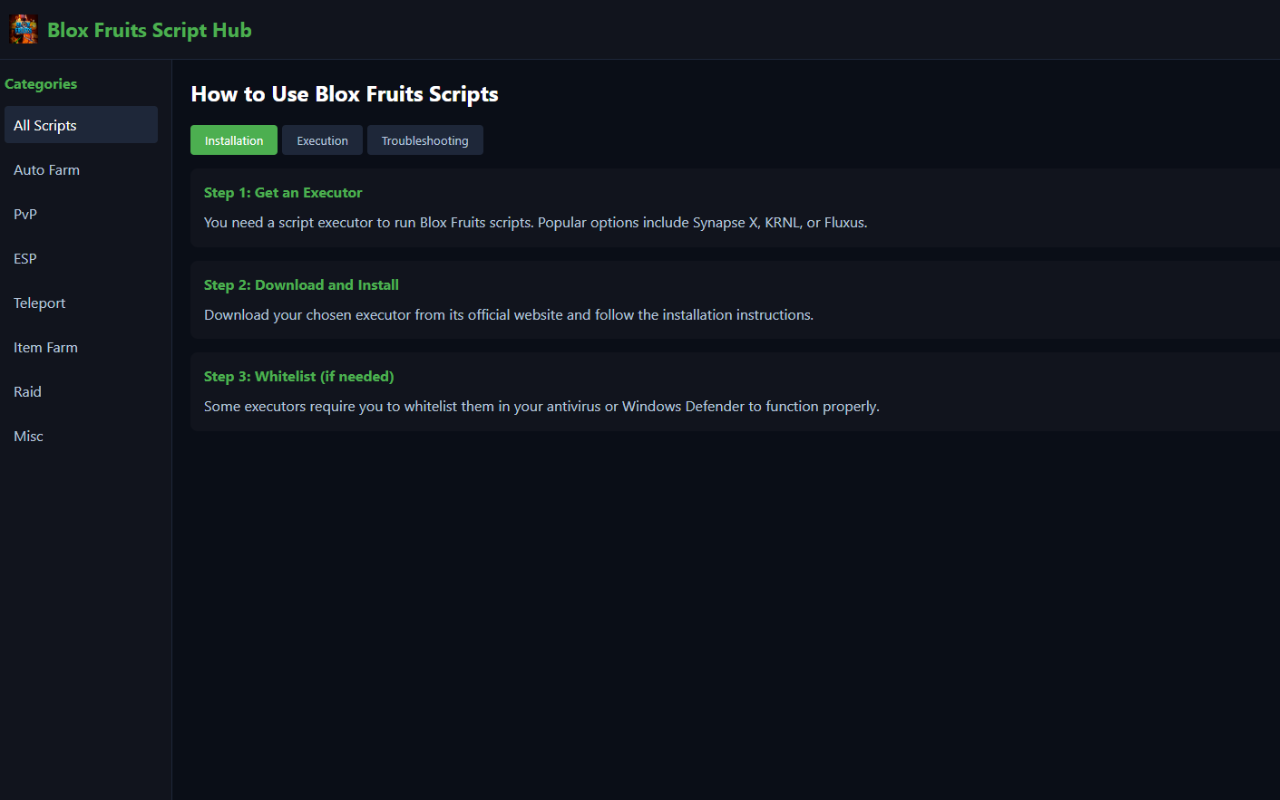Click the Step 3 antivirus instructions text

[541, 406]
